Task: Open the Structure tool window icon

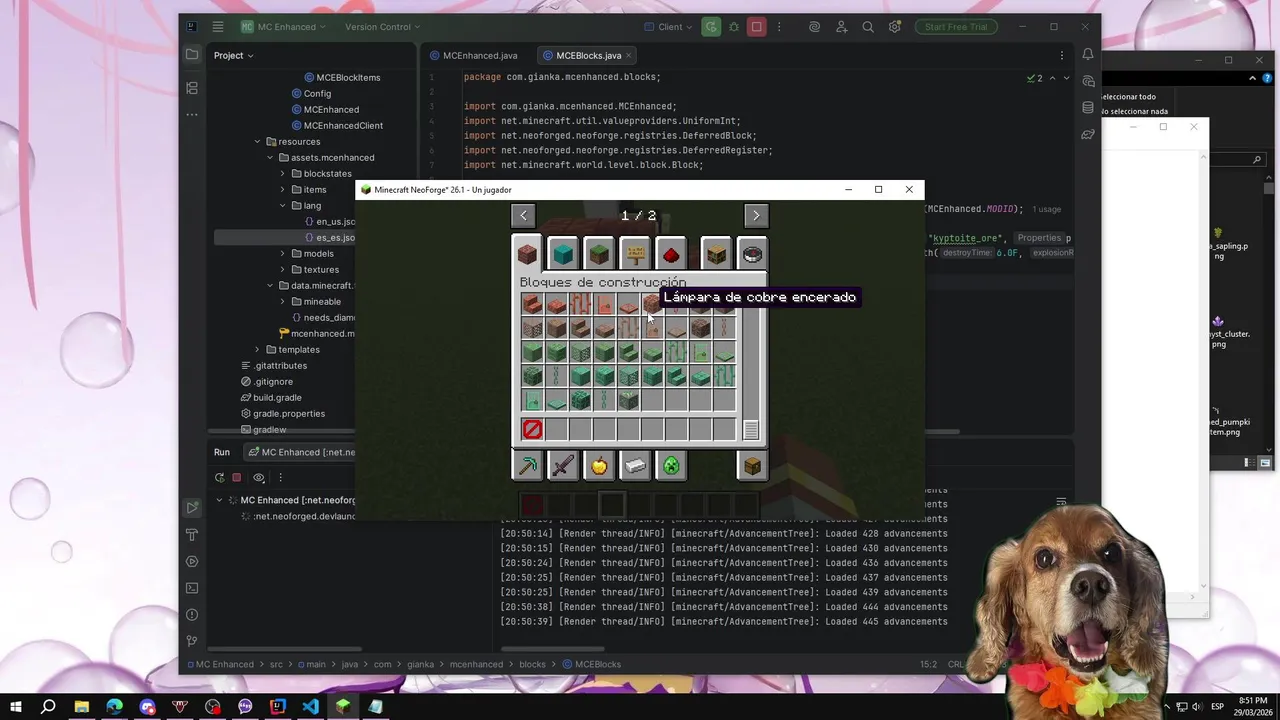Action: click(191, 88)
